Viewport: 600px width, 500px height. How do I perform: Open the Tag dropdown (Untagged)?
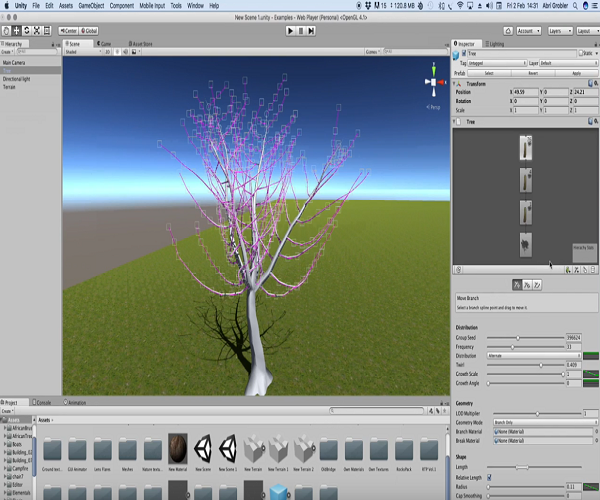pyautogui.click(x=497, y=63)
